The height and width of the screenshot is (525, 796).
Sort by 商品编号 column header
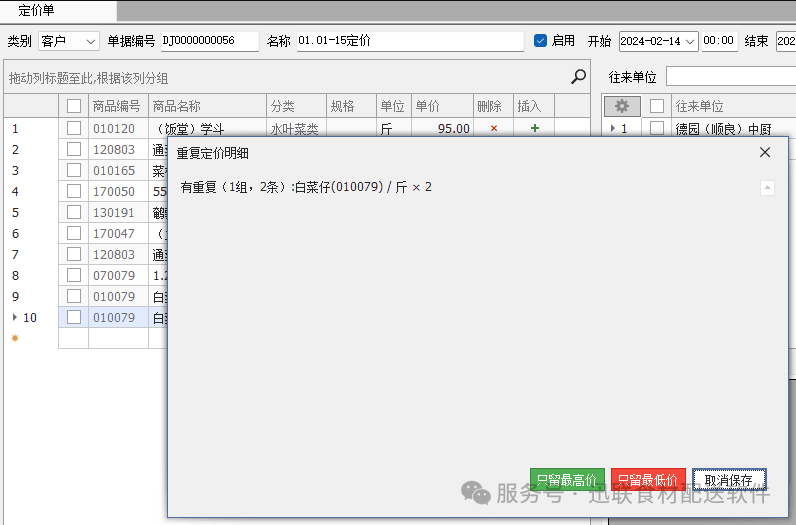(118, 106)
